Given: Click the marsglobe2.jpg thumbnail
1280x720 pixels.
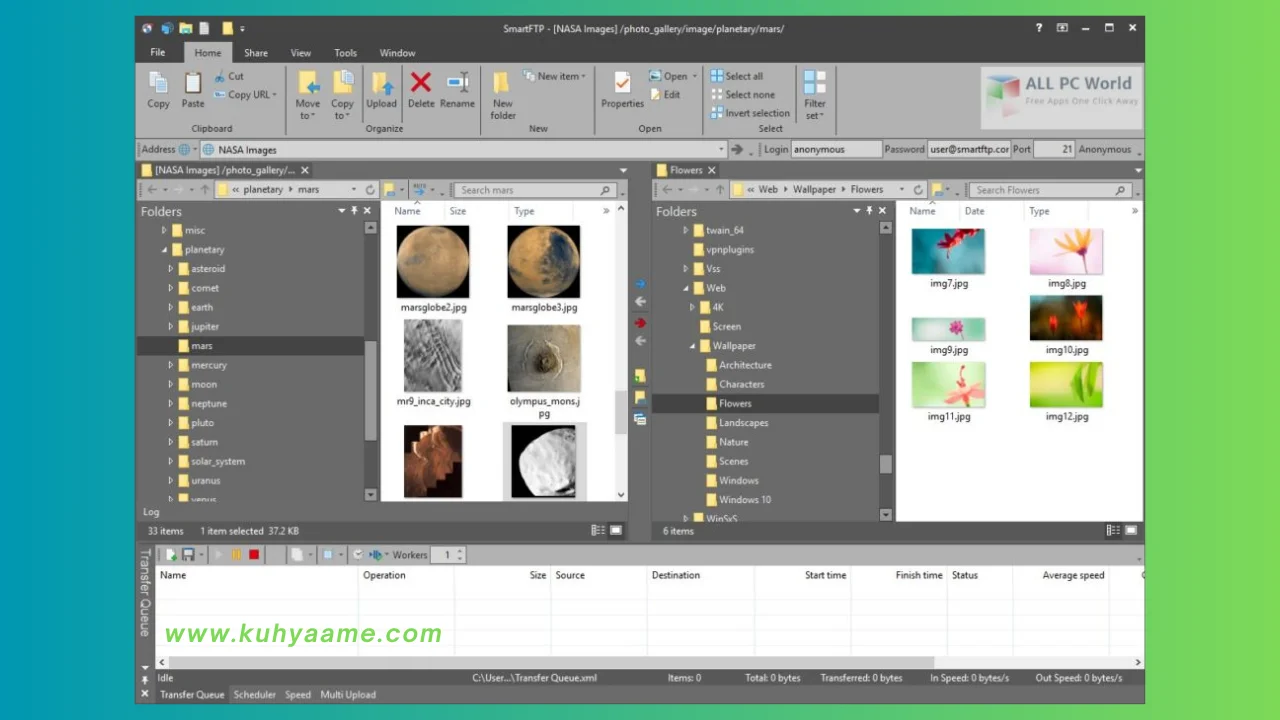Looking at the screenshot, I should [433, 262].
